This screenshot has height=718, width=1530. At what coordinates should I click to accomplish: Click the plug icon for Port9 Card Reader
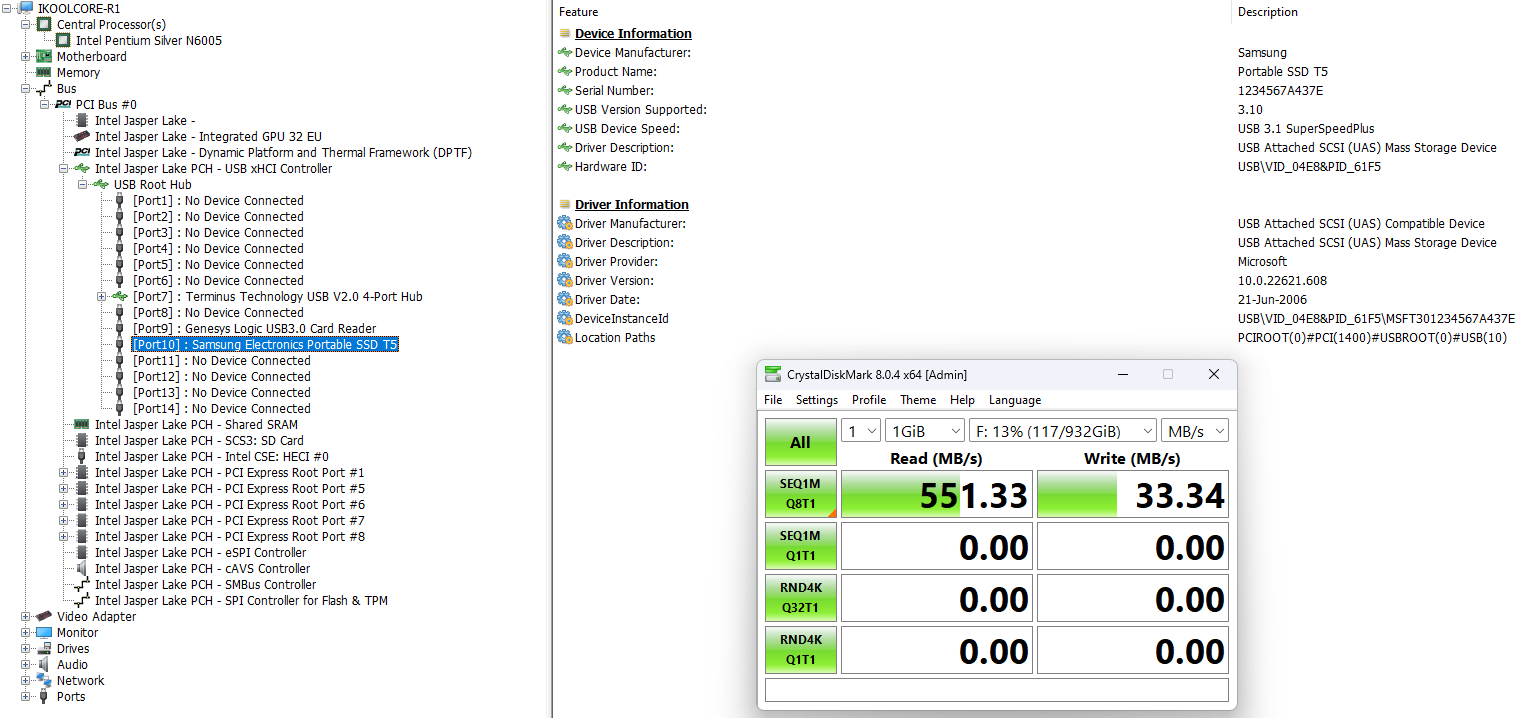120,328
